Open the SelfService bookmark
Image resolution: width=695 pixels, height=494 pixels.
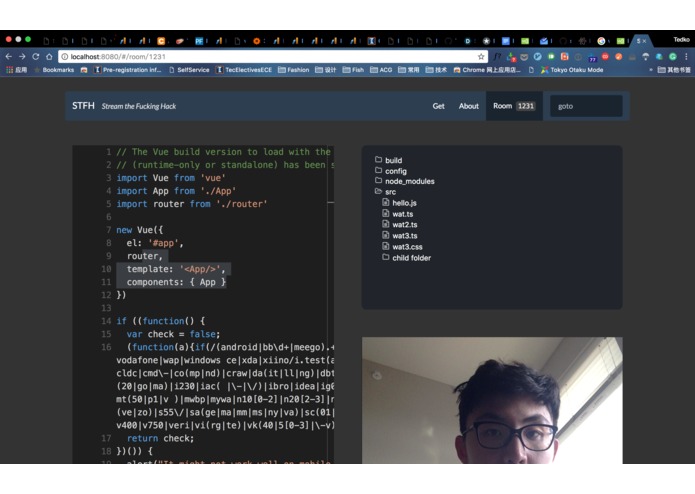pyautogui.click(x=189, y=70)
